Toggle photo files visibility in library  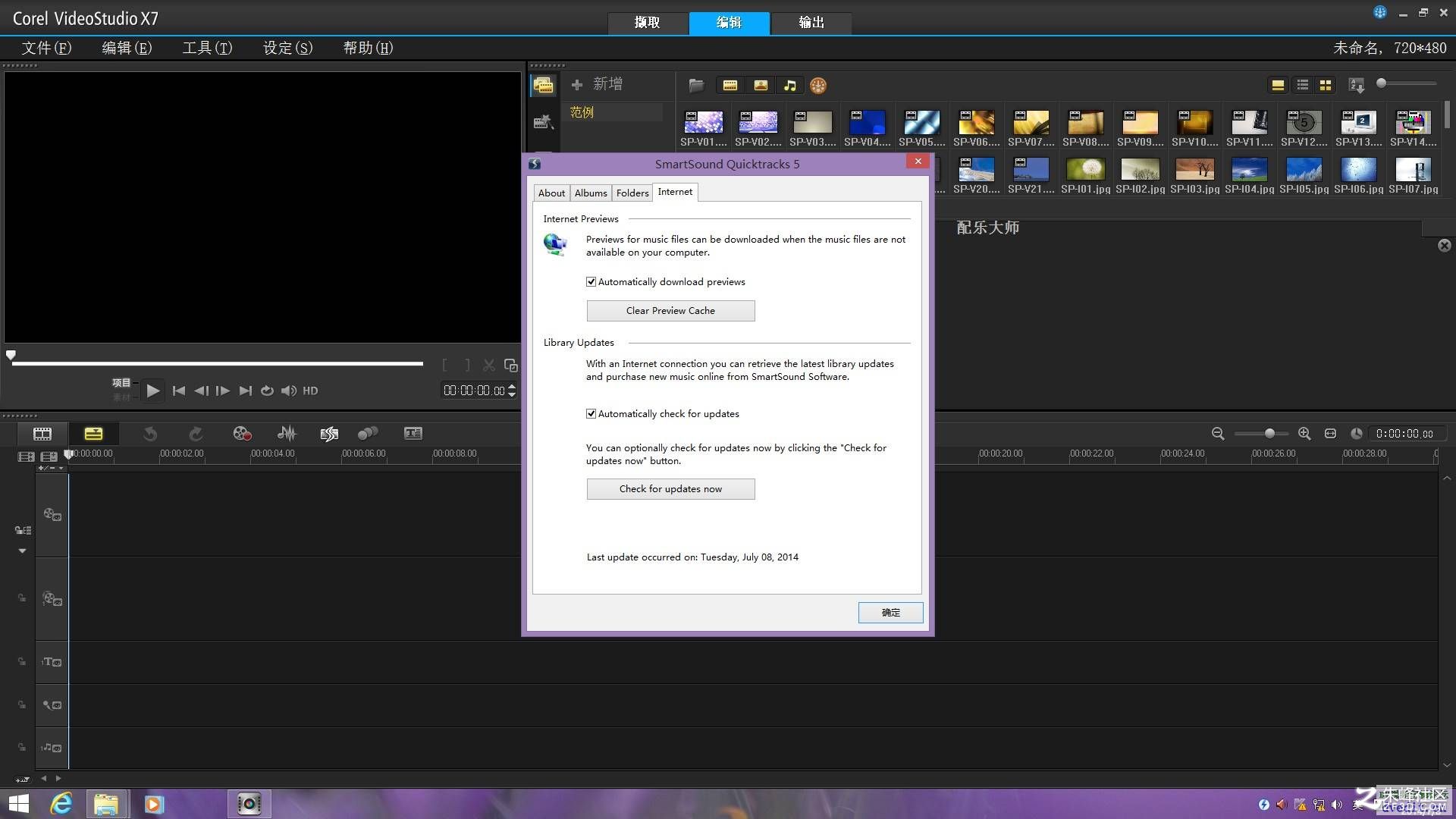click(x=761, y=86)
